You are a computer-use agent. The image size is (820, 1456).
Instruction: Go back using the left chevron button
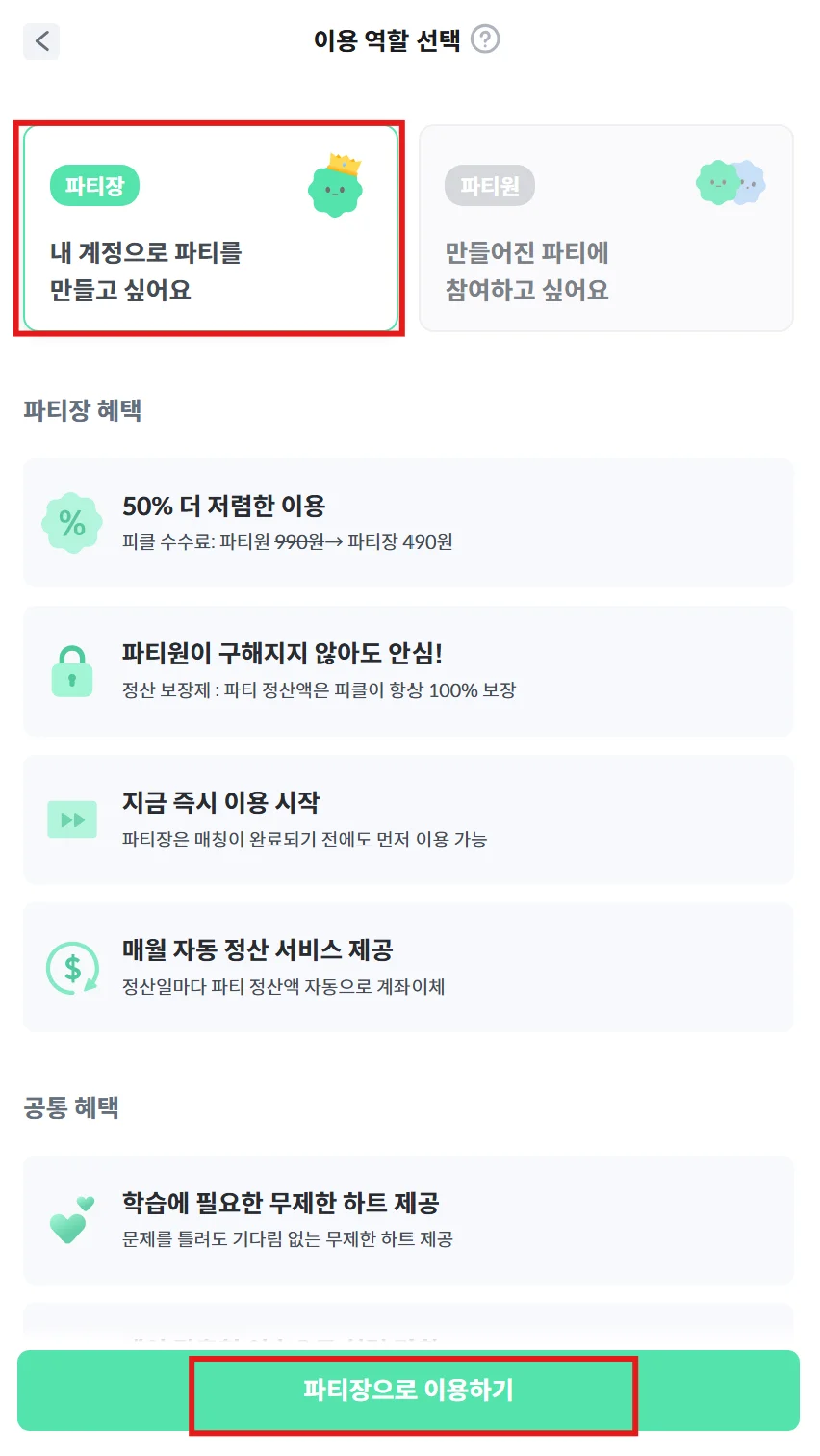coord(41,41)
